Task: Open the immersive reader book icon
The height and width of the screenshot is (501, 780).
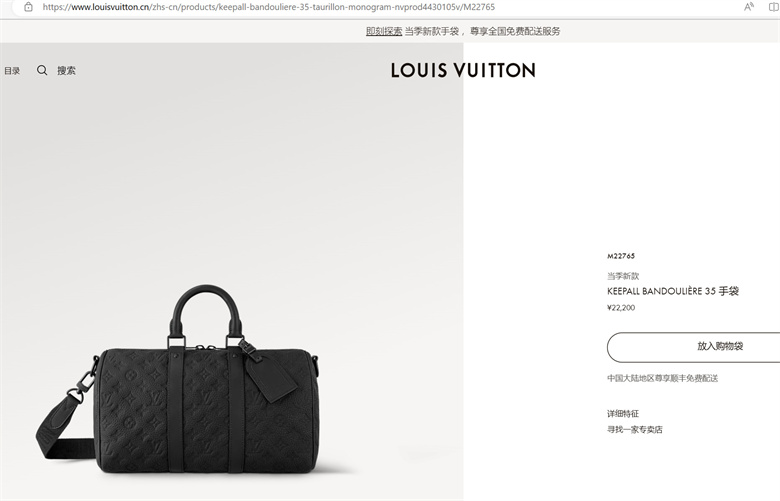Action: [x=774, y=7]
